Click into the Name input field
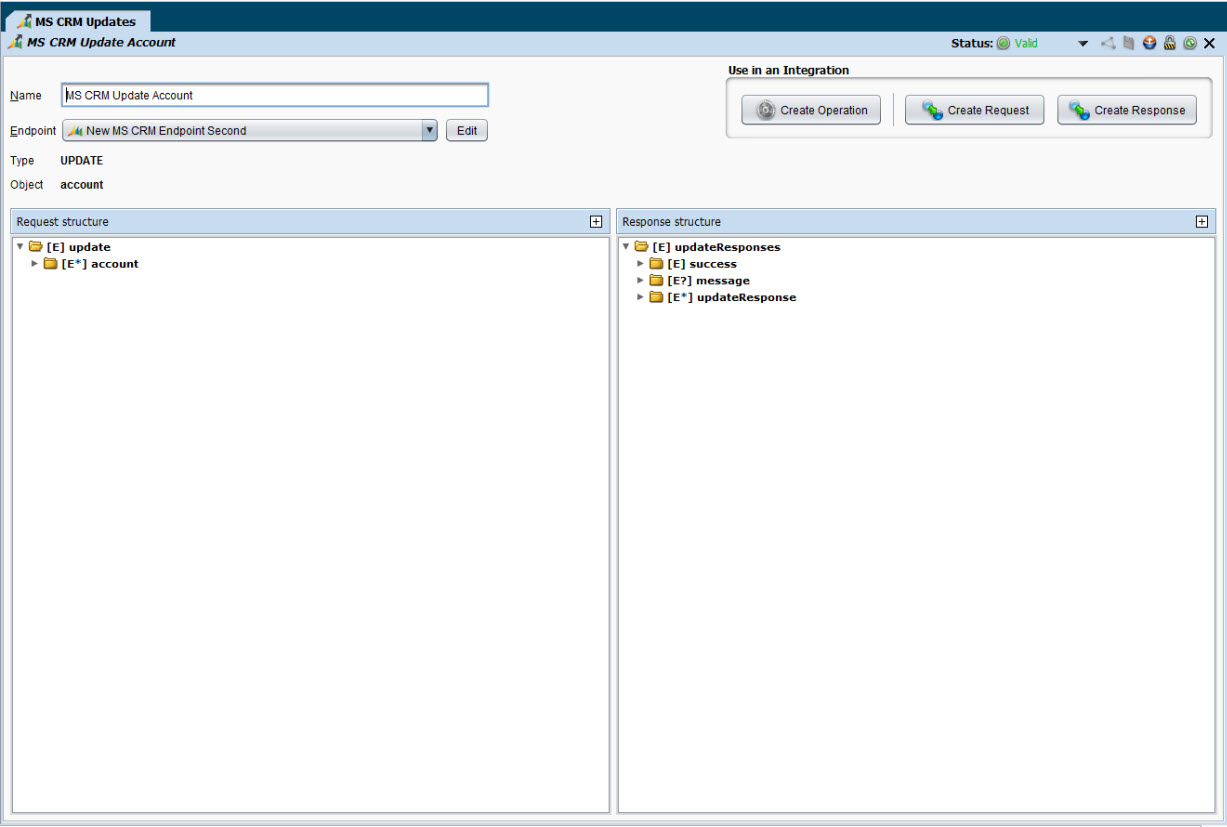 275,95
